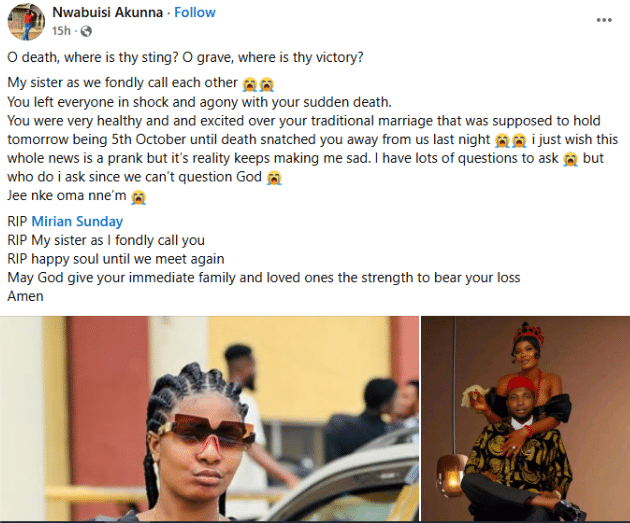Open Nwabuisi Akunna's profile name link
Viewport: 630px width, 523px height.
(x=107, y=12)
